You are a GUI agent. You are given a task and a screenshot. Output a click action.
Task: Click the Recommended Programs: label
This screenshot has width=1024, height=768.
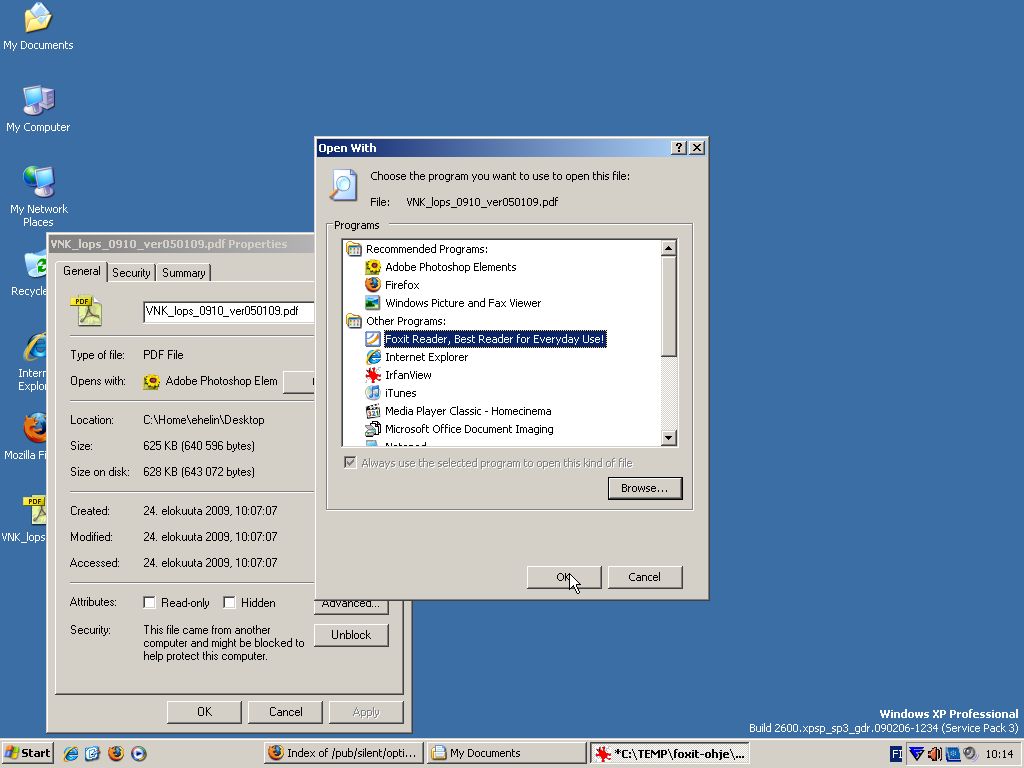pyautogui.click(x=426, y=249)
